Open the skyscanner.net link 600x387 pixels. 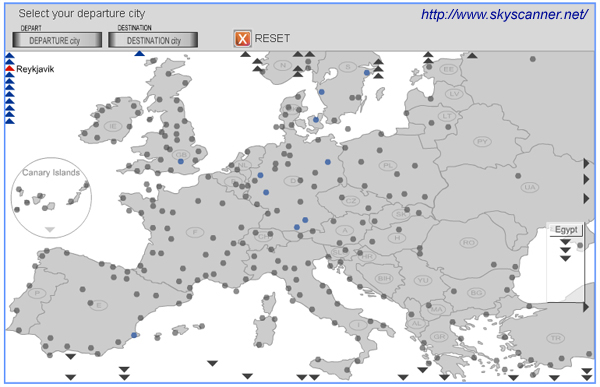[x=504, y=15]
